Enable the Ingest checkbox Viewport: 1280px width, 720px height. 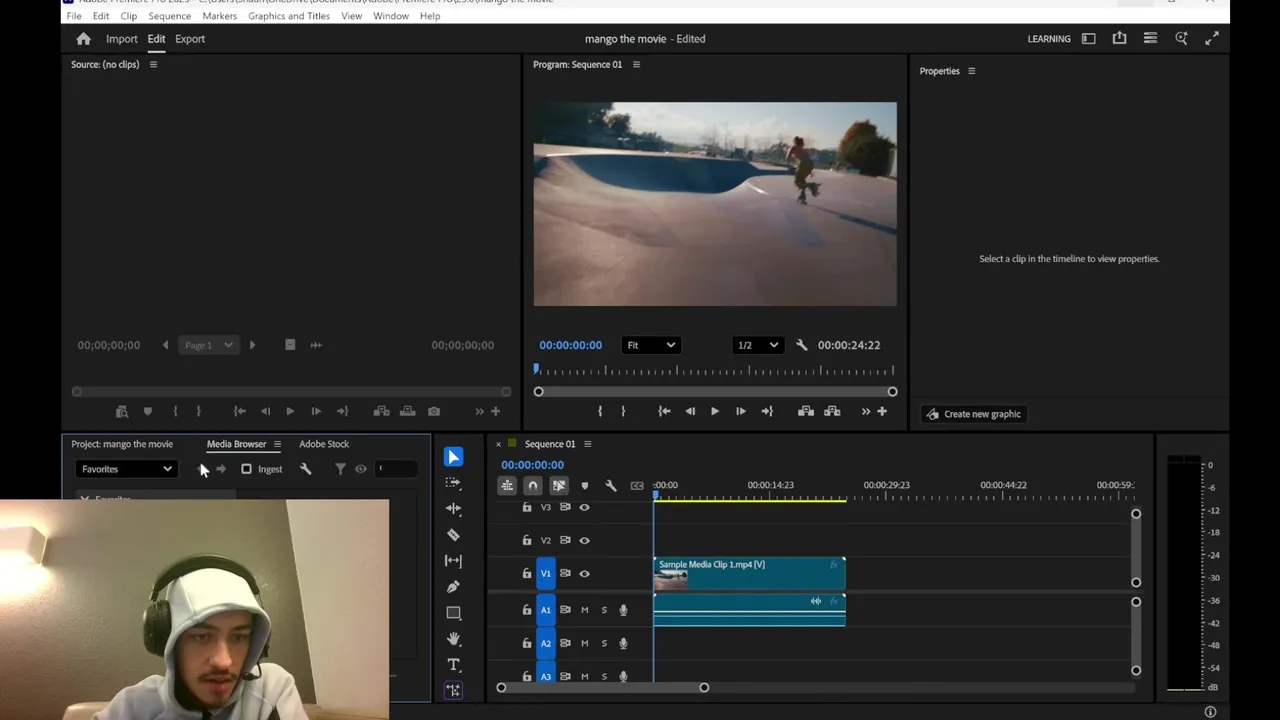246,469
